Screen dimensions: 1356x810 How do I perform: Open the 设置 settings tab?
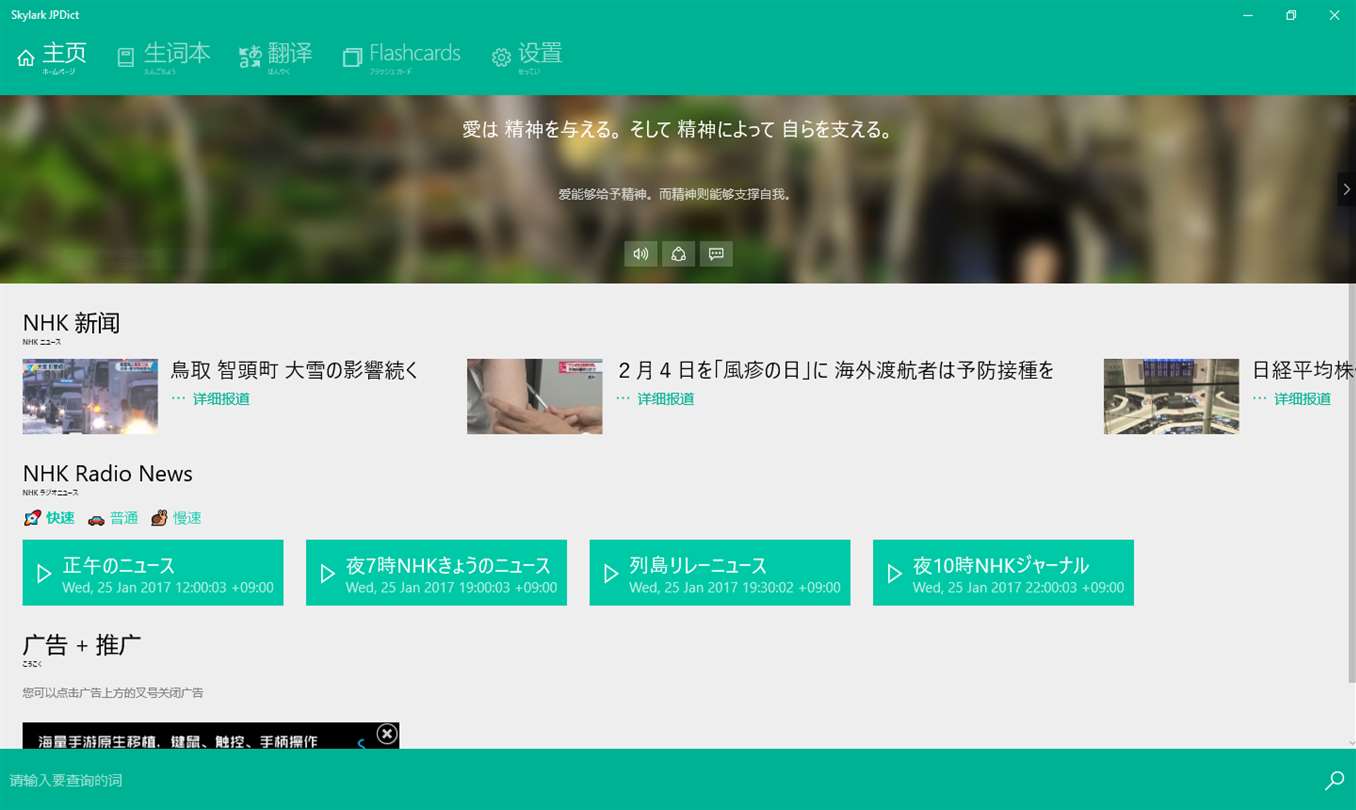[x=527, y=56]
